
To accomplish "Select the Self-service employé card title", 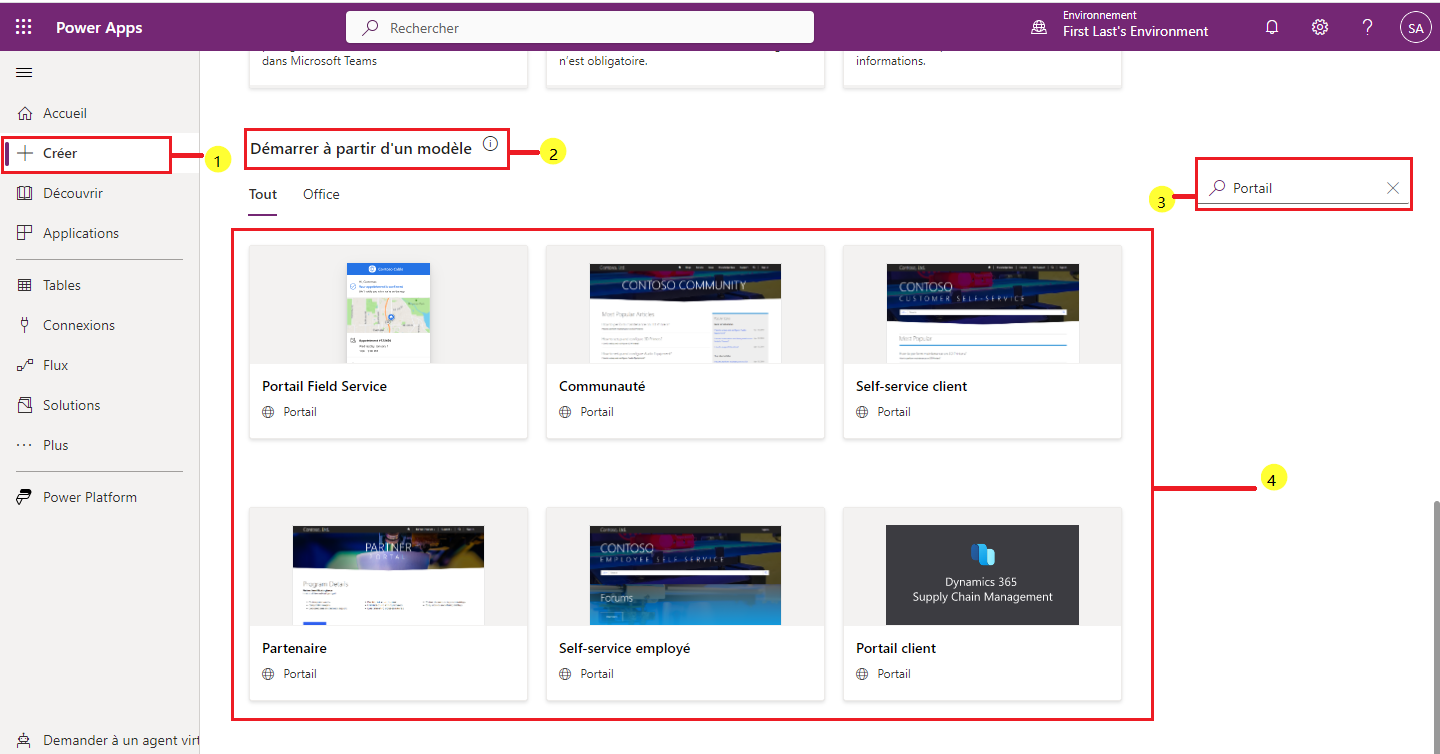I will tap(624, 648).
